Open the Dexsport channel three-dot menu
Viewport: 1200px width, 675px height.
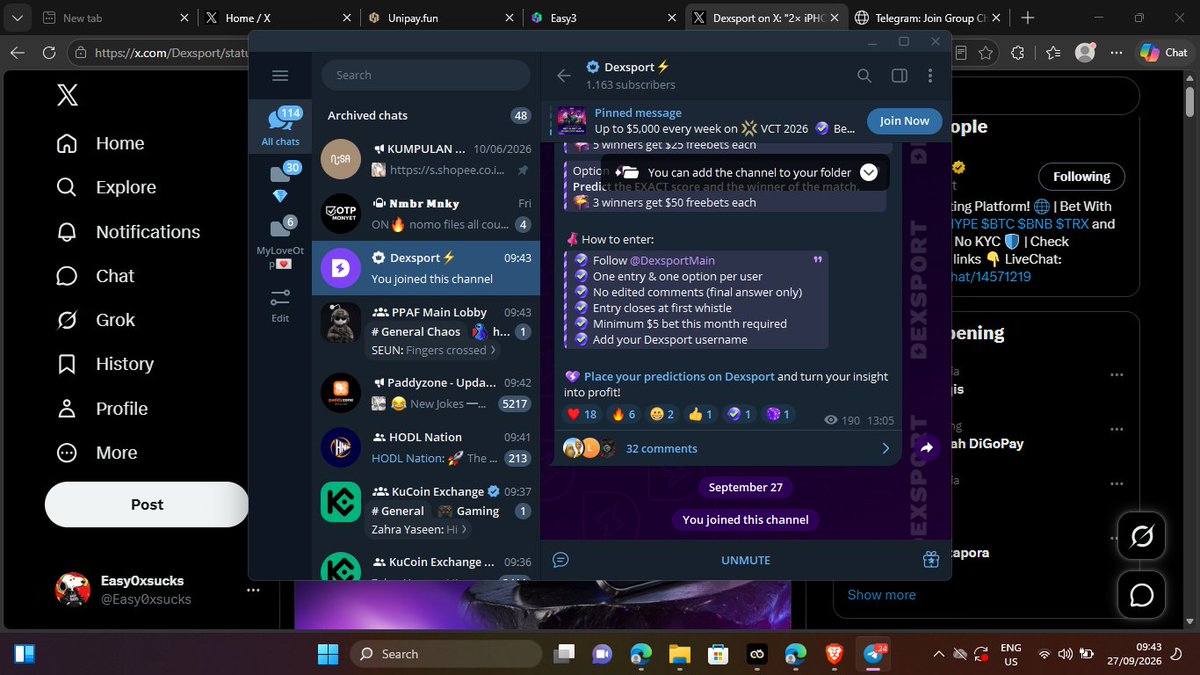(931, 75)
